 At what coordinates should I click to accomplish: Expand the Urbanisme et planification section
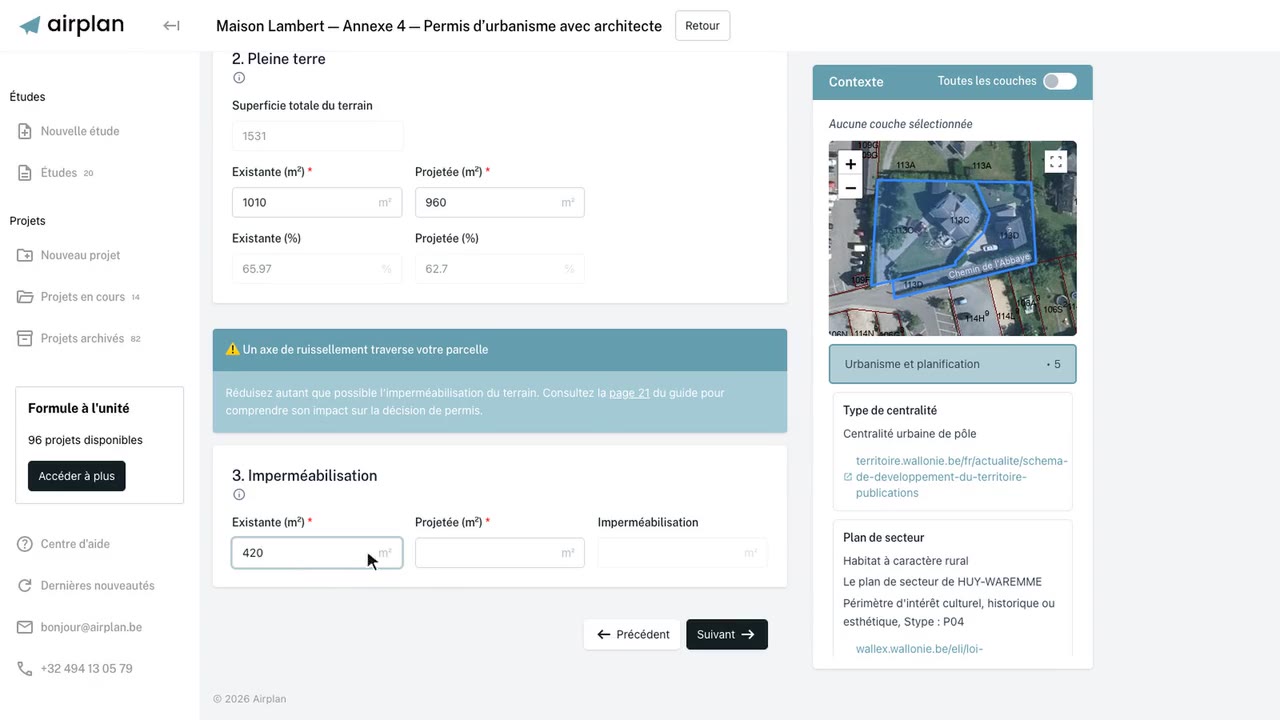pyautogui.click(x=952, y=364)
